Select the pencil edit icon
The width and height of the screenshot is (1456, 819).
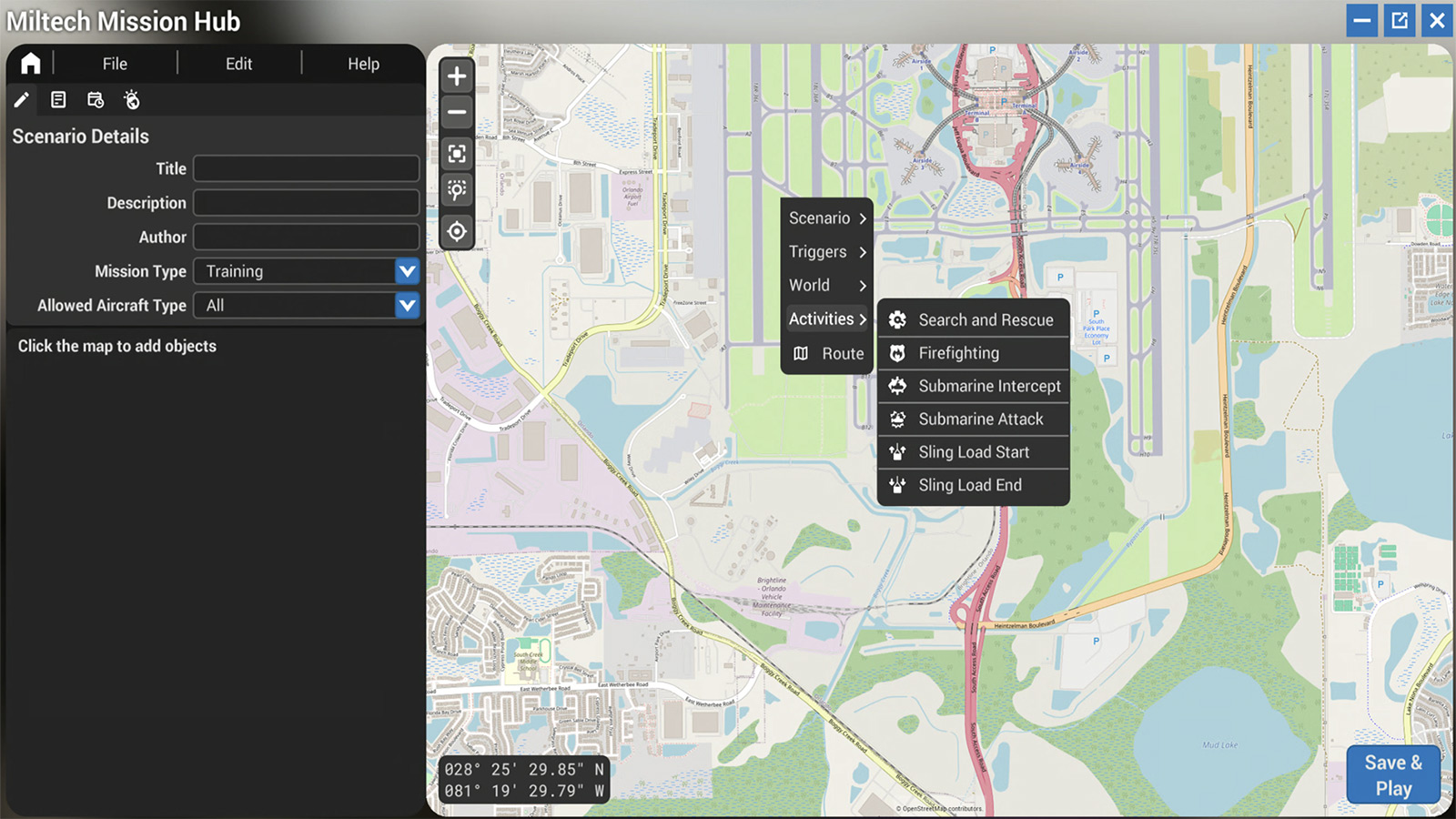(x=22, y=100)
